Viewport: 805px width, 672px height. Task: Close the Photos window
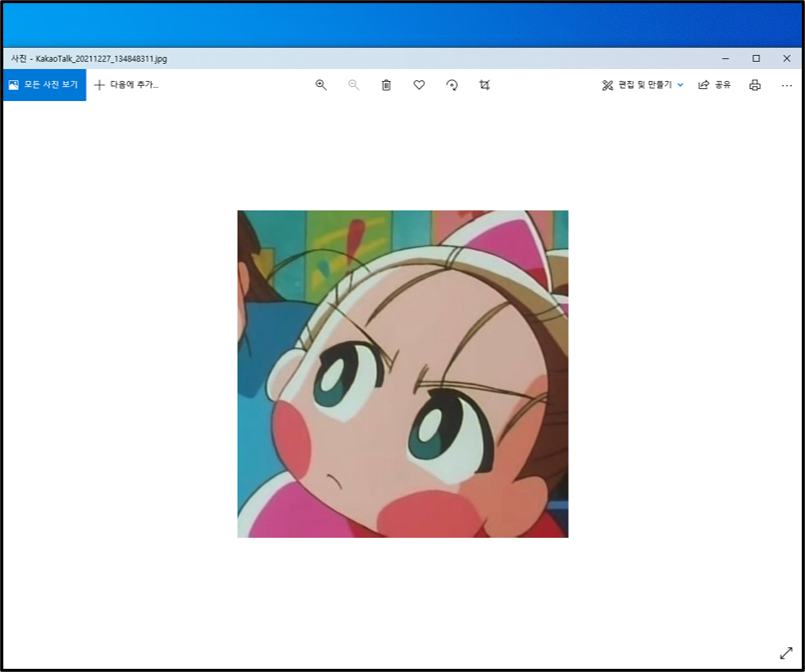(787, 59)
